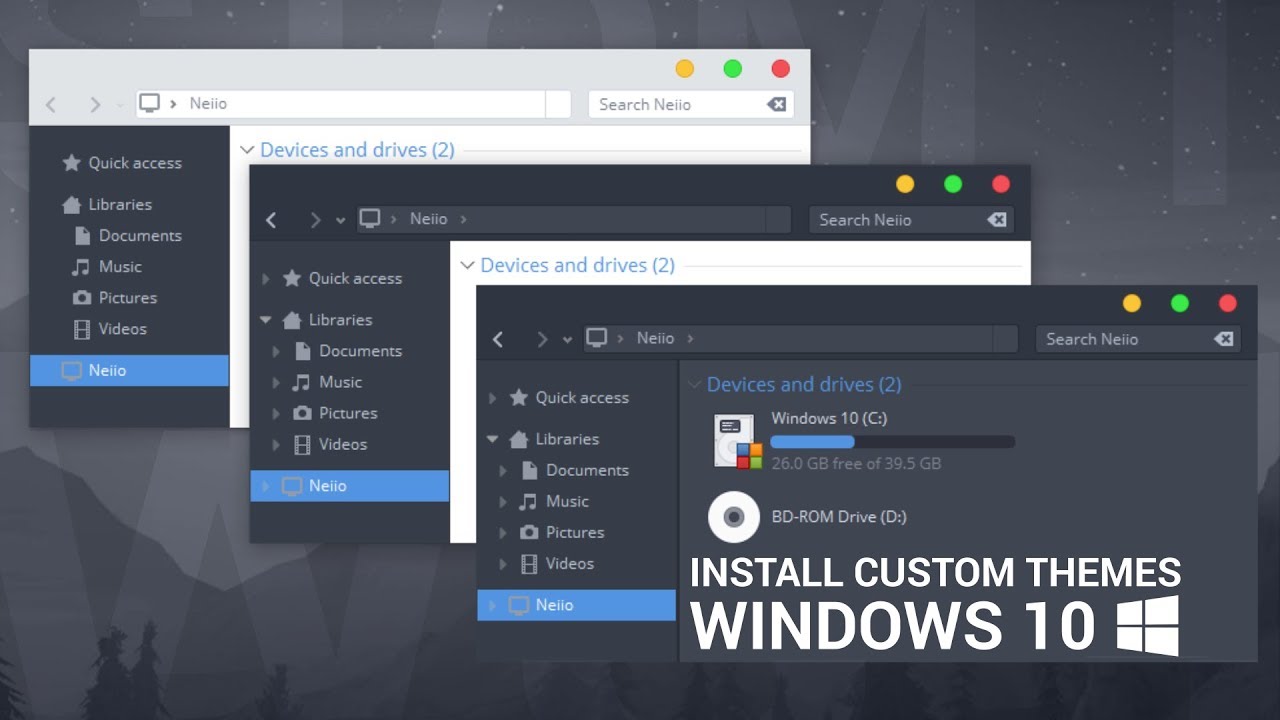Select Videos label in the middle window sidebar
This screenshot has height=720, width=1280.
coord(343,444)
